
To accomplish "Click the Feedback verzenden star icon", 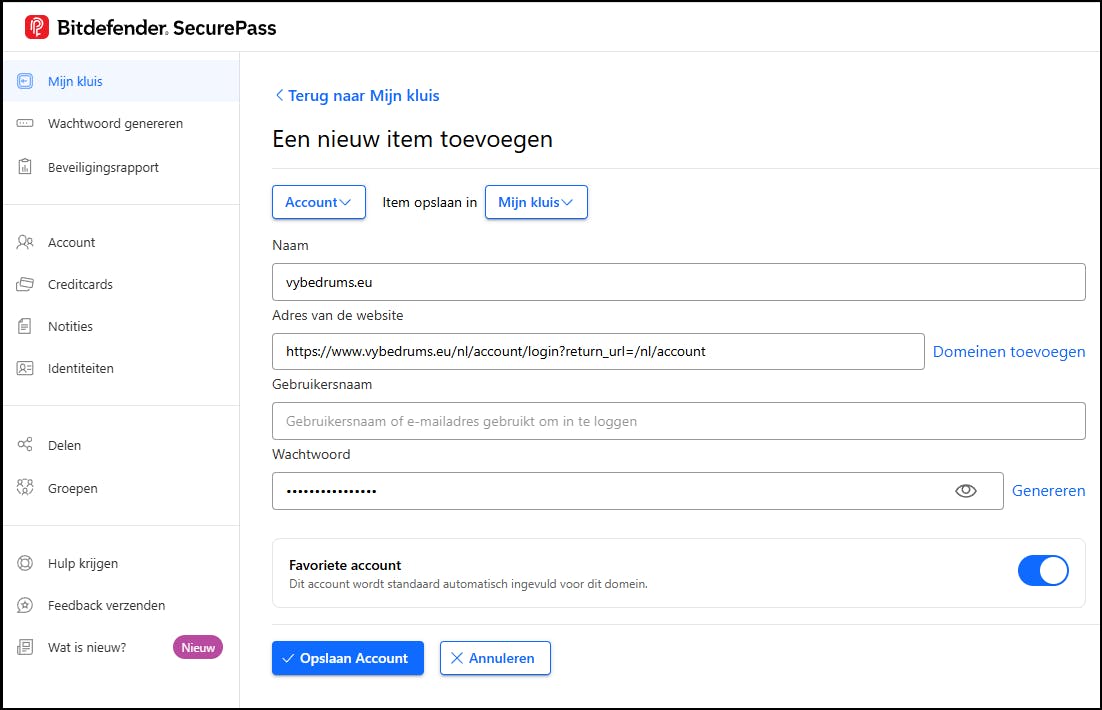I will coord(25,605).
